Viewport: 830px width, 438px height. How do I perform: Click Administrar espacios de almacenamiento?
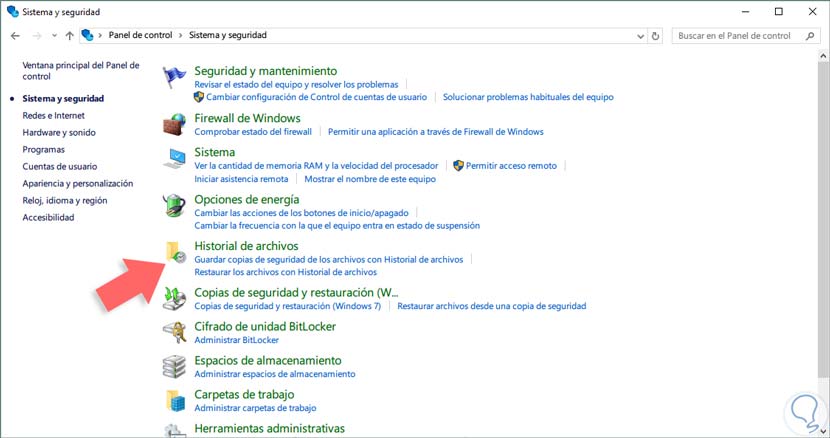pyautogui.click(x=275, y=374)
